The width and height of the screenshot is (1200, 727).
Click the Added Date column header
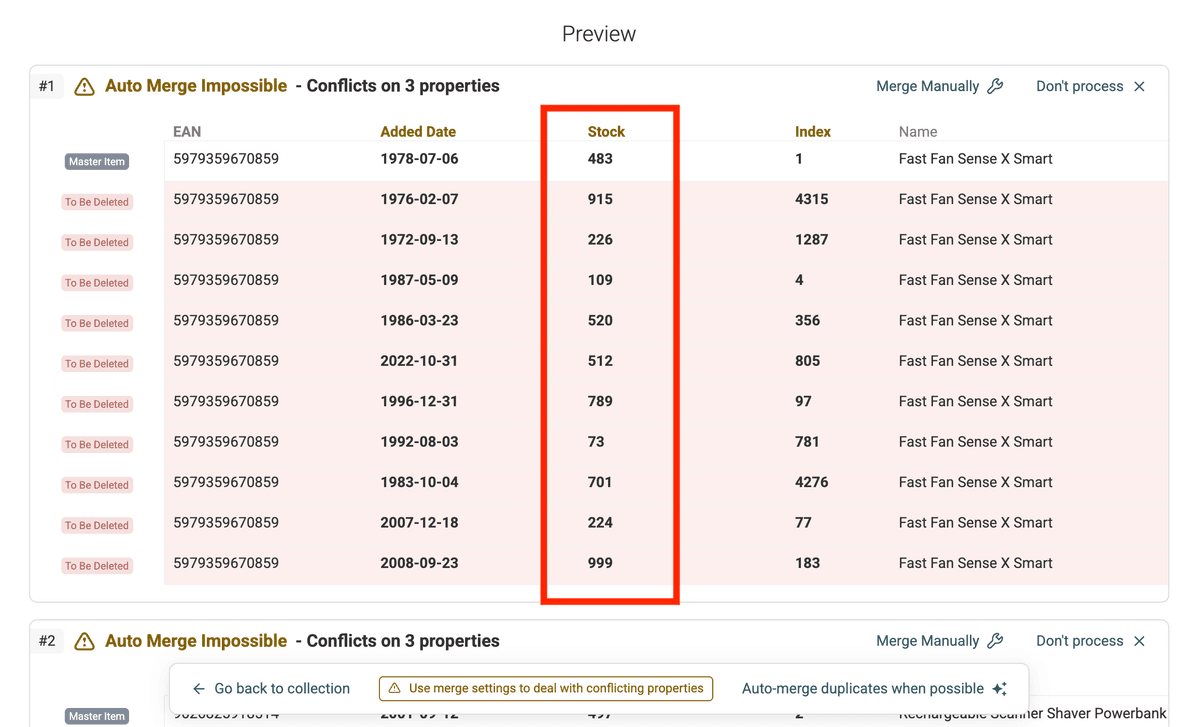click(418, 132)
